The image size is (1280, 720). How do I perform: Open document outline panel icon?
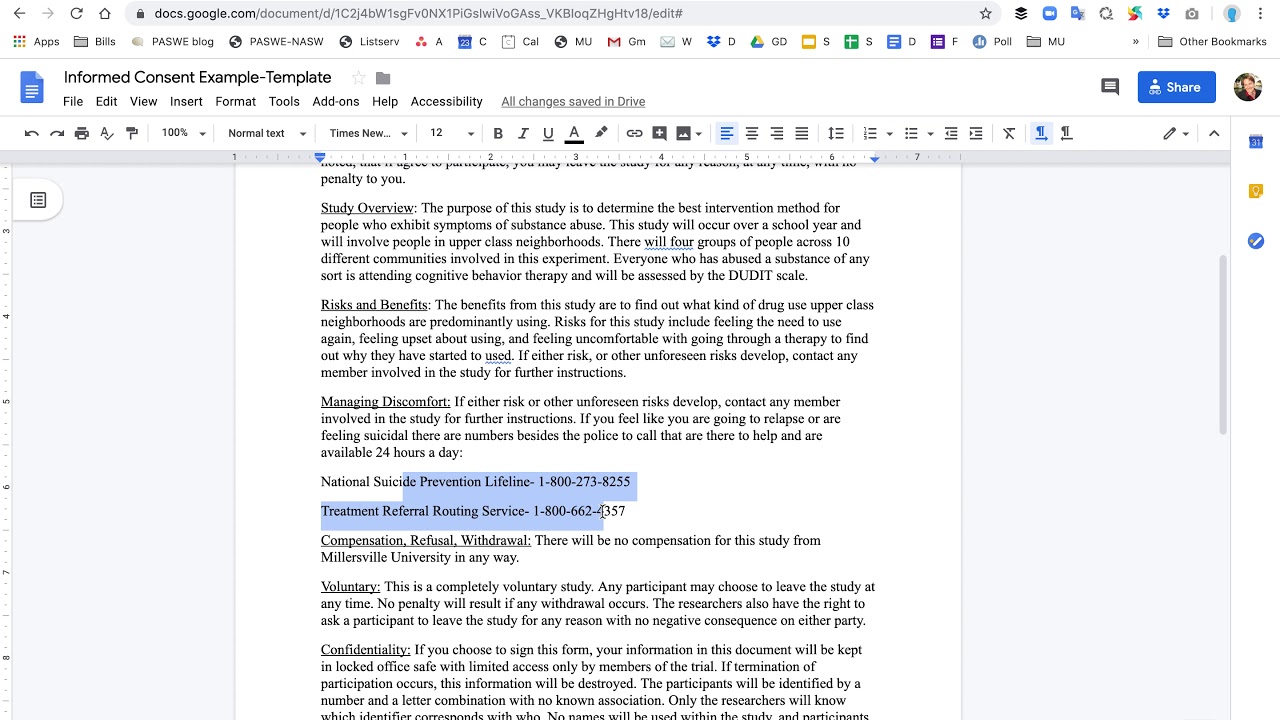click(x=38, y=200)
